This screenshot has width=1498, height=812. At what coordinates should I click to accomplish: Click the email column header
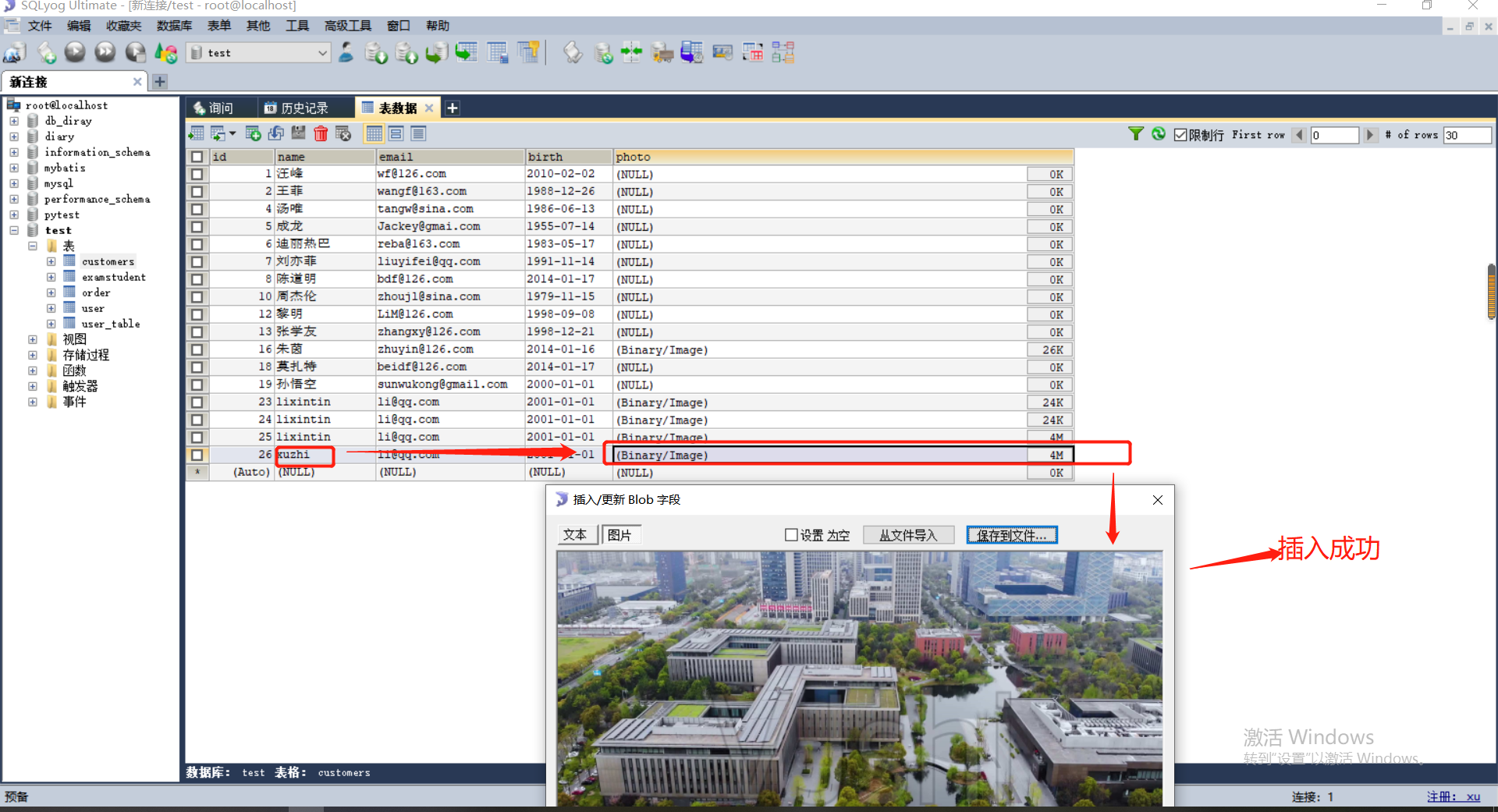pyautogui.click(x=450, y=157)
